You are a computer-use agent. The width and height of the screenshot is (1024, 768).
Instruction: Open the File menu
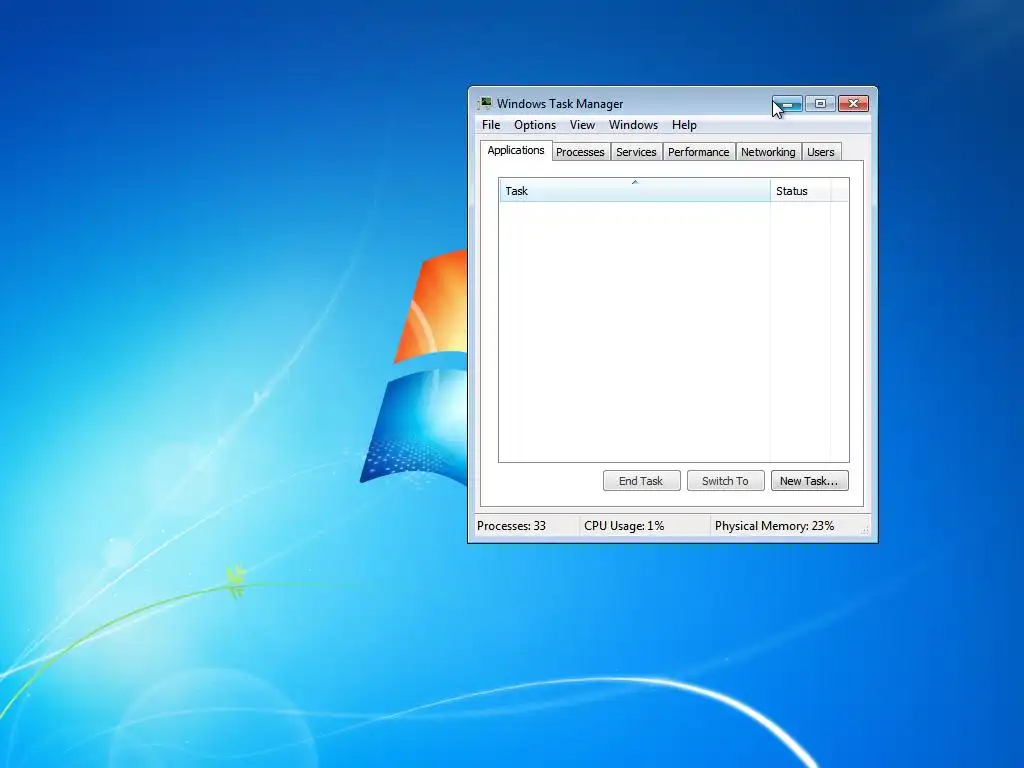[491, 125]
